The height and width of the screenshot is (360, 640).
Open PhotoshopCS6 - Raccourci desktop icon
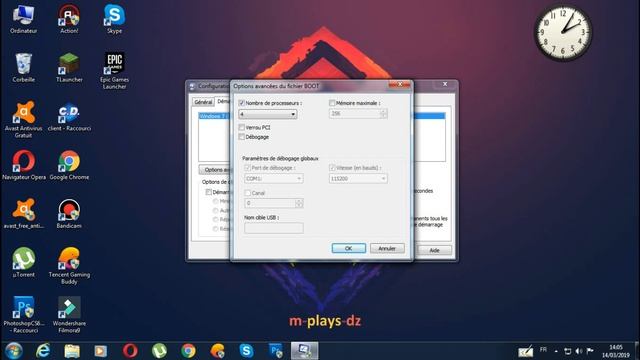coord(23,315)
